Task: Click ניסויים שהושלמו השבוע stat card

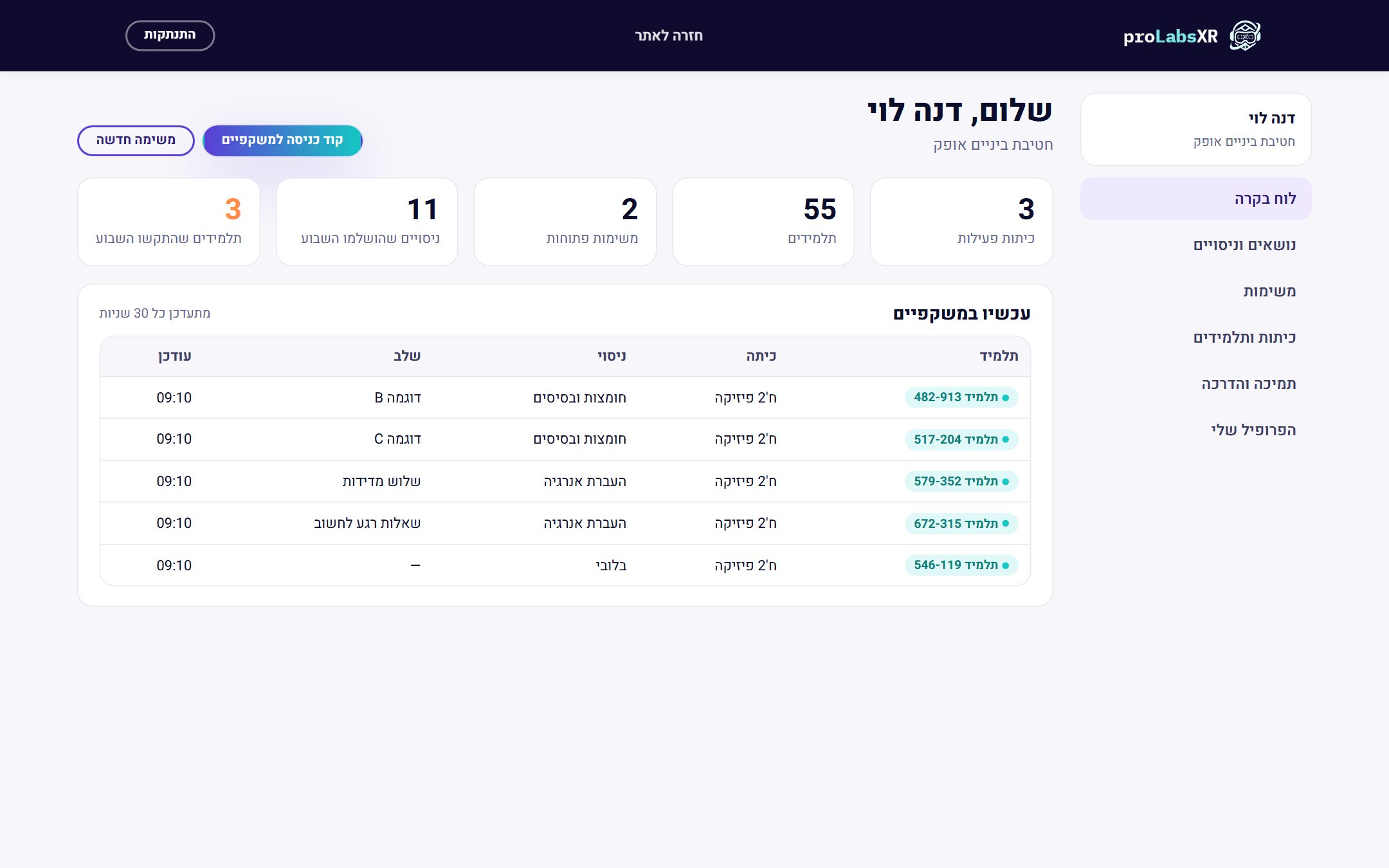Action: 367,222
